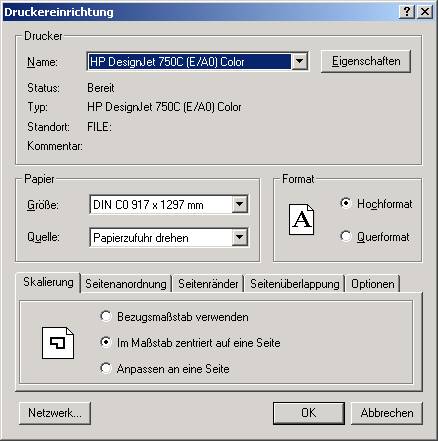Switch to the Seitenanordnung tab
The width and height of the screenshot is (438, 441).
(126, 284)
